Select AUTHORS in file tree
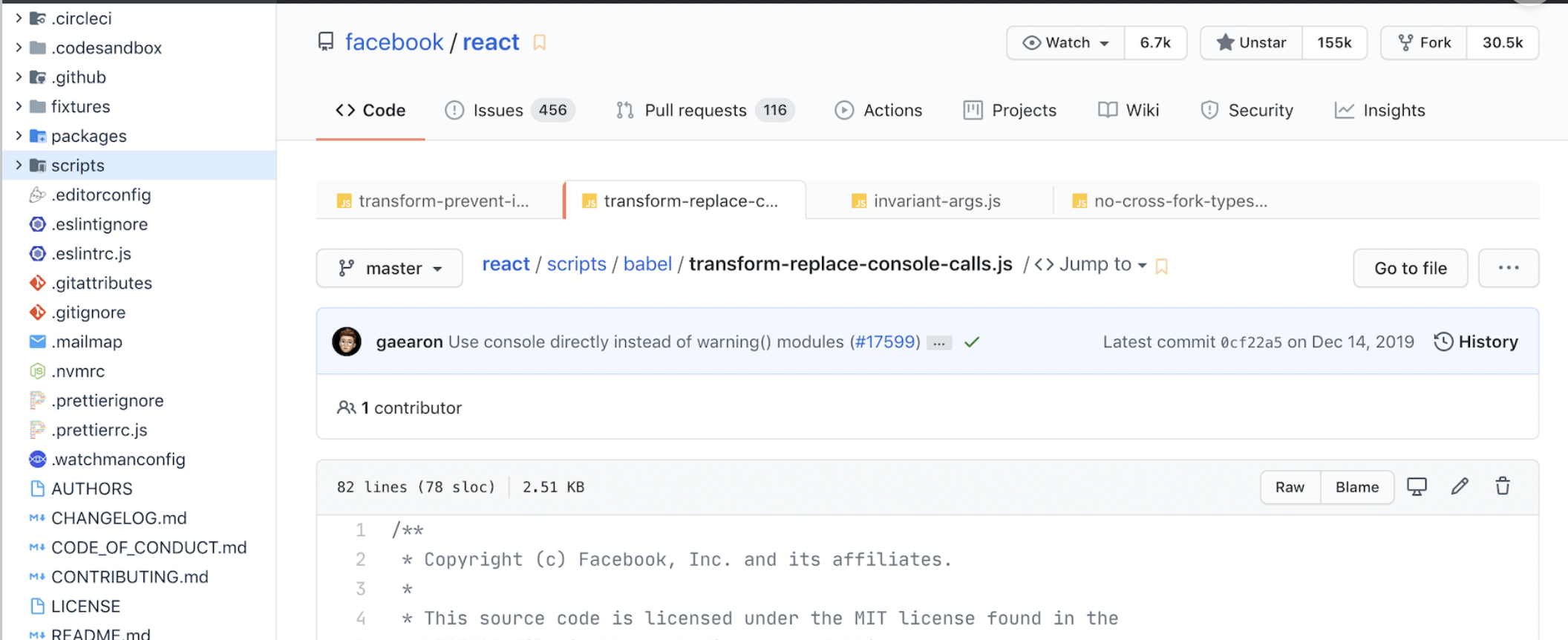1568x640 pixels. pyautogui.click(x=138, y=489)
